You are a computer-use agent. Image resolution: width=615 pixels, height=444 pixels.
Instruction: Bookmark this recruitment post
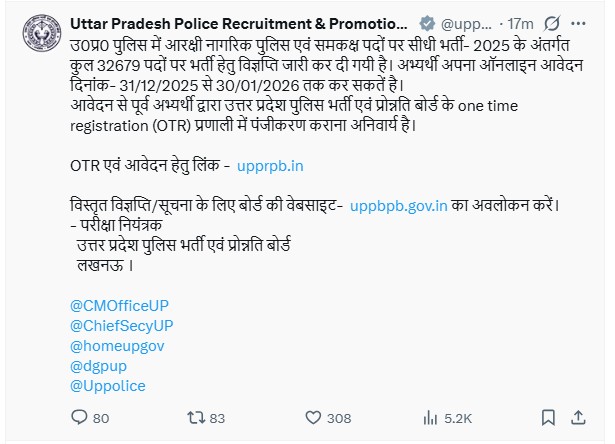coord(548,417)
